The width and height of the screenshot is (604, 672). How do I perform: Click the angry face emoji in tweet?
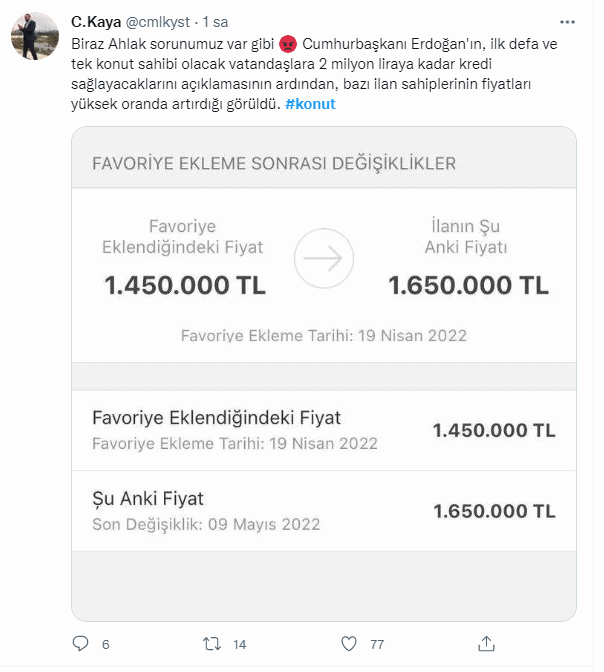tap(286, 45)
